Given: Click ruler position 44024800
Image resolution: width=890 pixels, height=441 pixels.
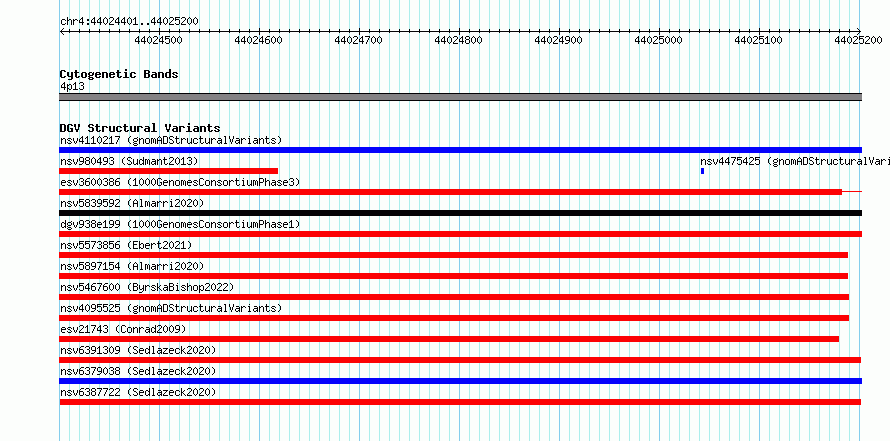Looking at the screenshot, I should click(459, 40).
